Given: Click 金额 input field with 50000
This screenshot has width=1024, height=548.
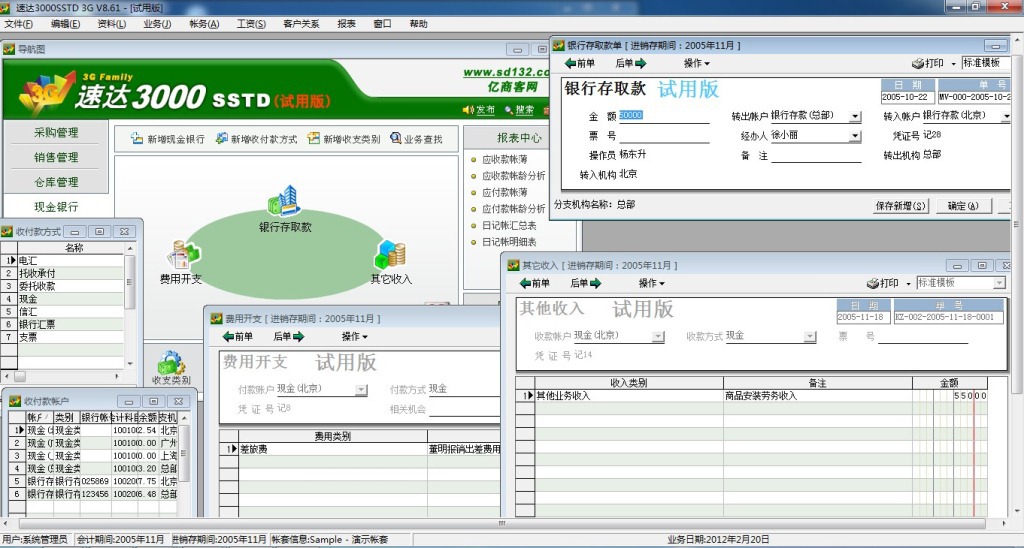Looking at the screenshot, I should click(x=664, y=116).
